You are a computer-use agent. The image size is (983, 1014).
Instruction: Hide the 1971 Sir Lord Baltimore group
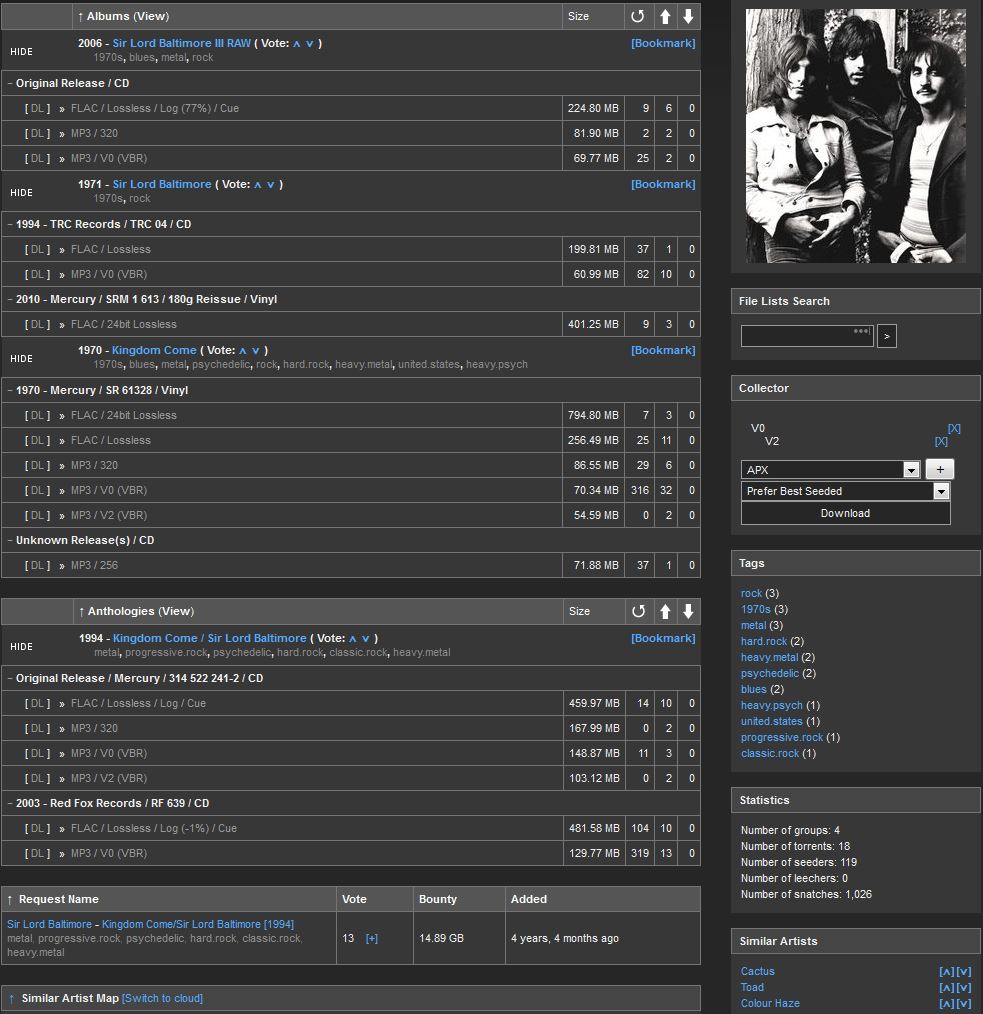tap(21, 193)
